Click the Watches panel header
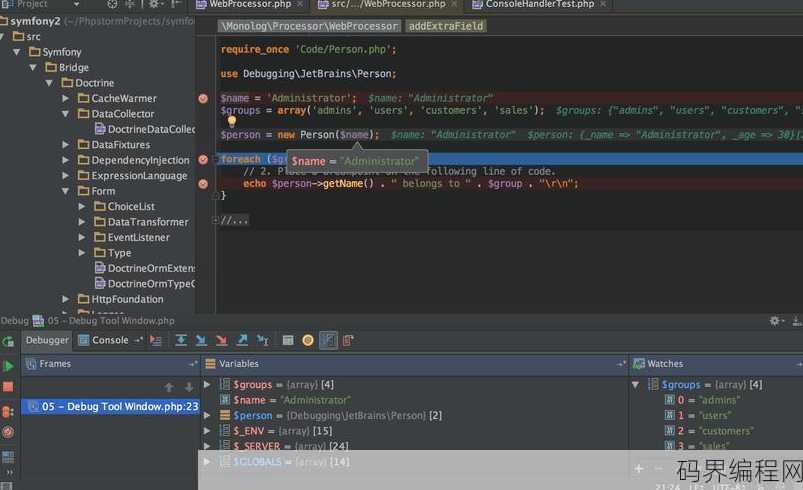Viewport: 803px width, 490px height. pyautogui.click(x=716, y=364)
